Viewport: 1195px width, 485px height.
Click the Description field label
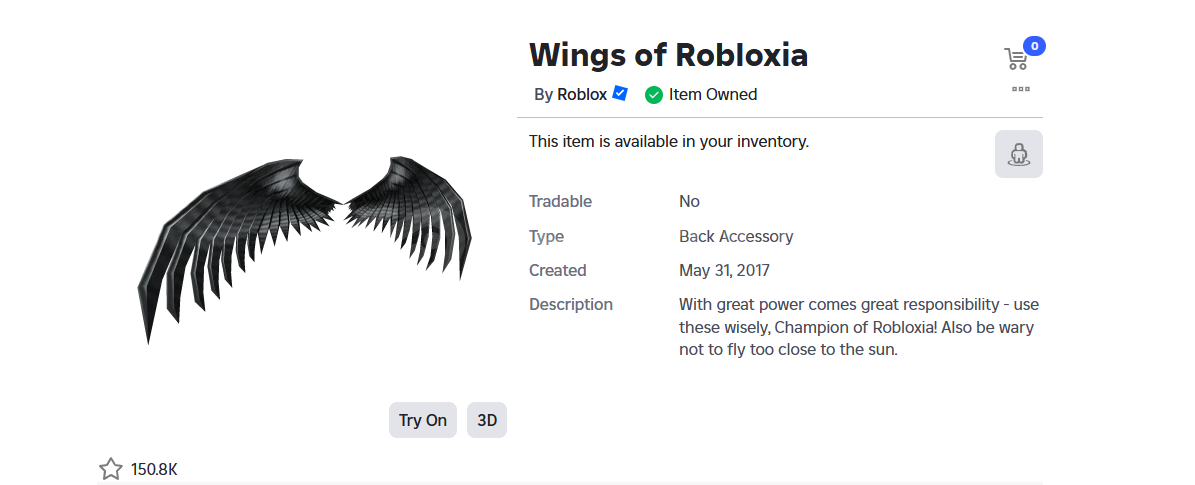pos(571,304)
